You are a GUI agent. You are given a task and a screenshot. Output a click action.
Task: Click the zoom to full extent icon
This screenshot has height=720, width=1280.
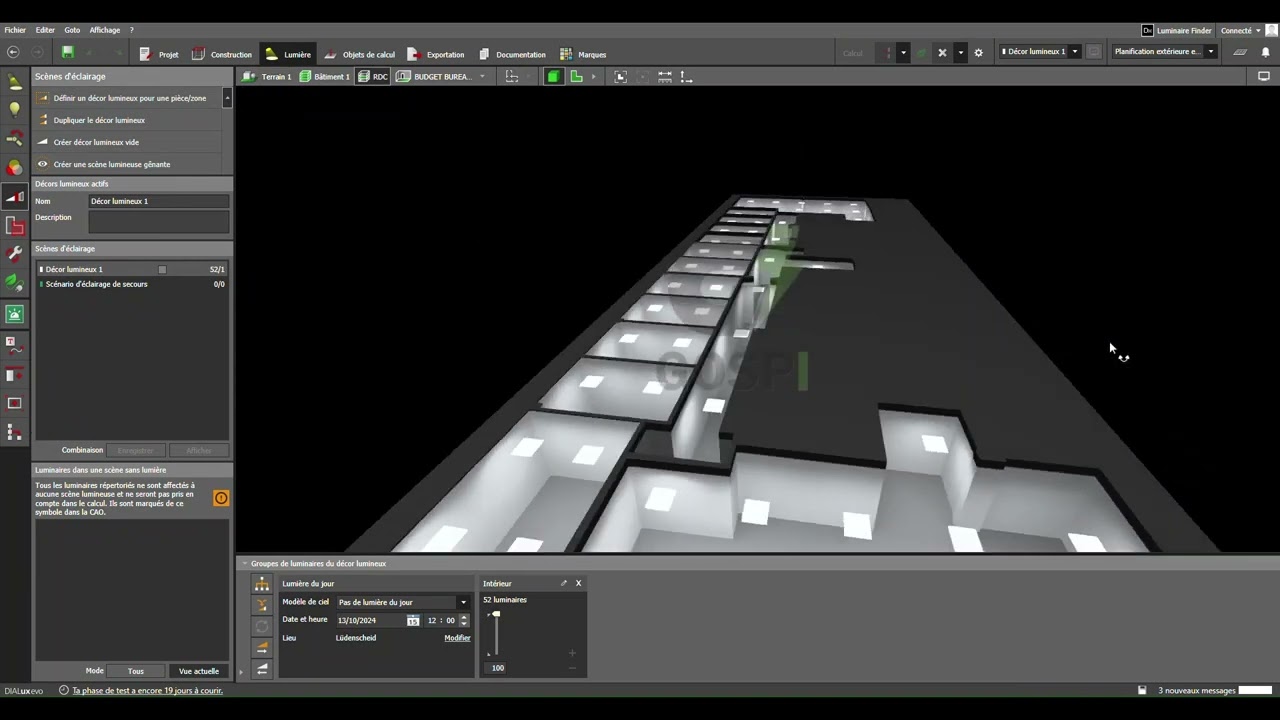[x=620, y=77]
